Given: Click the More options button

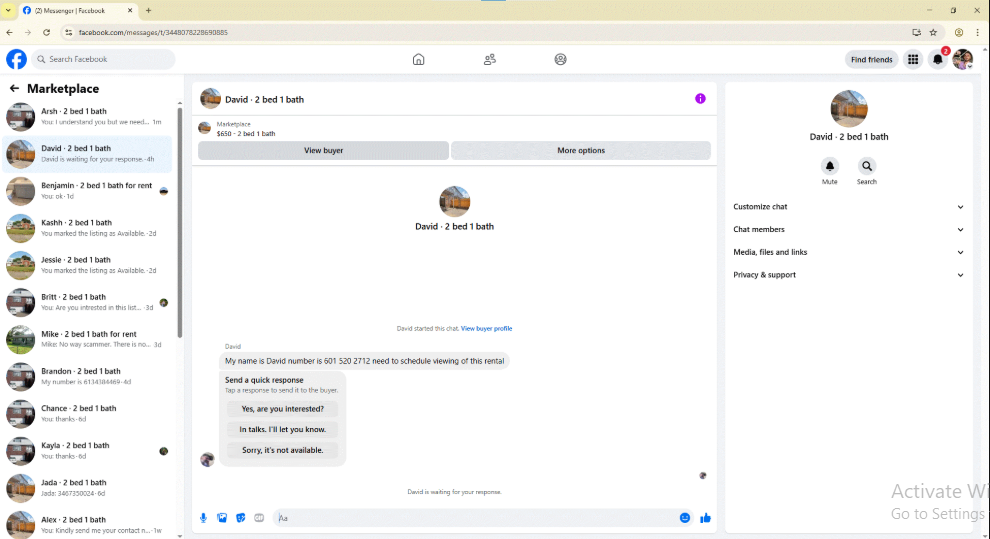Looking at the screenshot, I should pyautogui.click(x=581, y=151).
